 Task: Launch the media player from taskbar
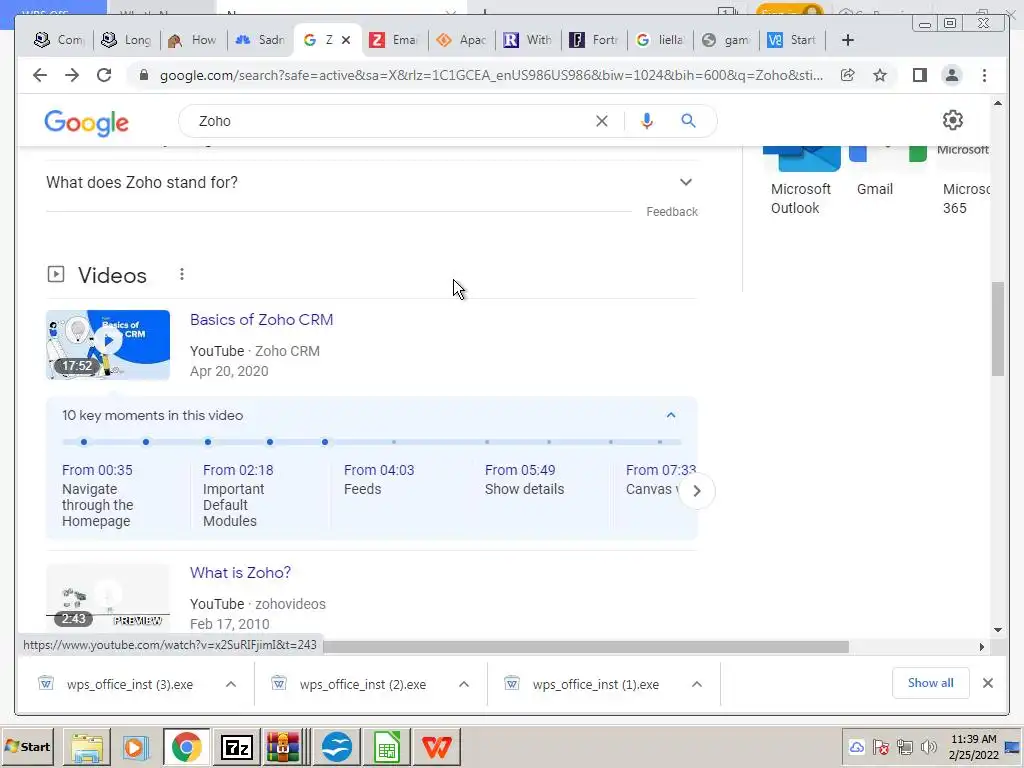(135, 746)
